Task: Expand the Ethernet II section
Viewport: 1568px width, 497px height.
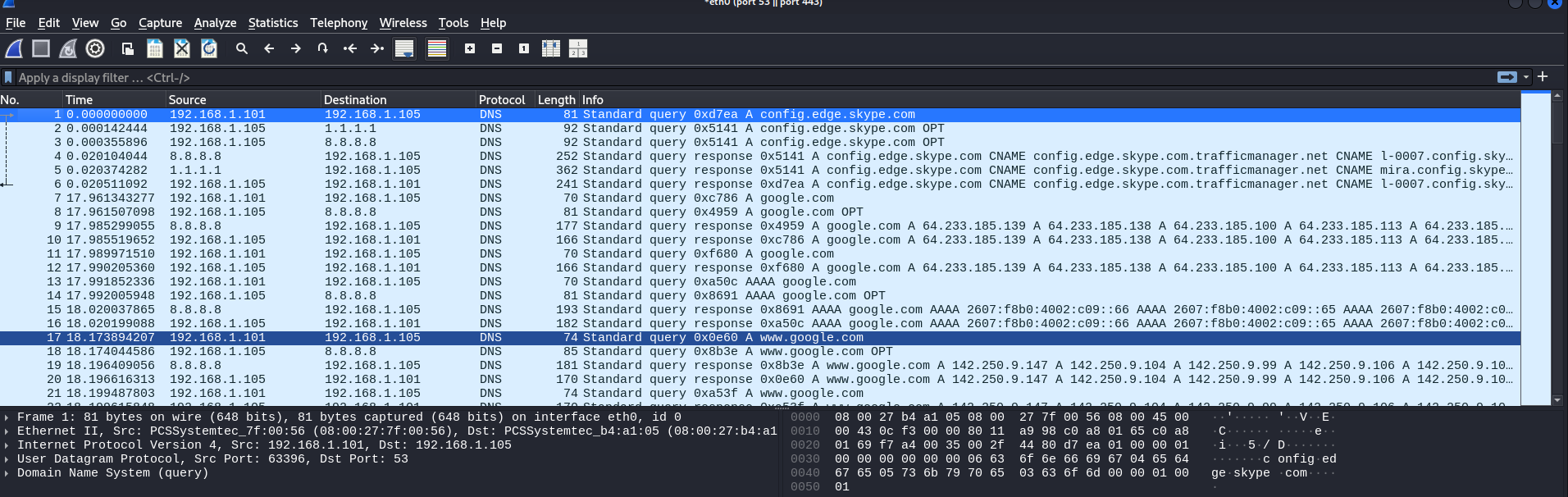Action: pyautogui.click(x=7, y=431)
